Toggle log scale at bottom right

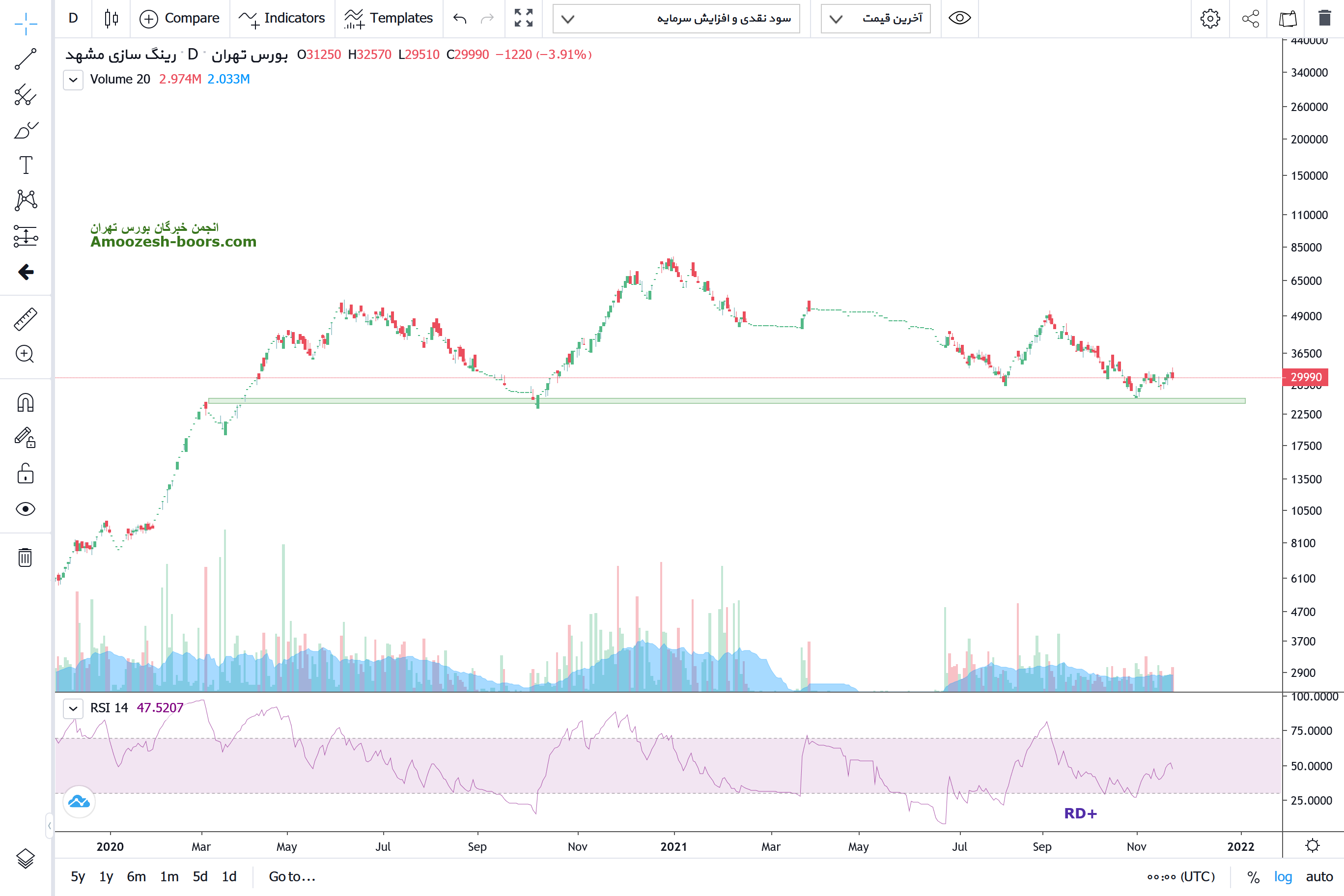point(1283,876)
